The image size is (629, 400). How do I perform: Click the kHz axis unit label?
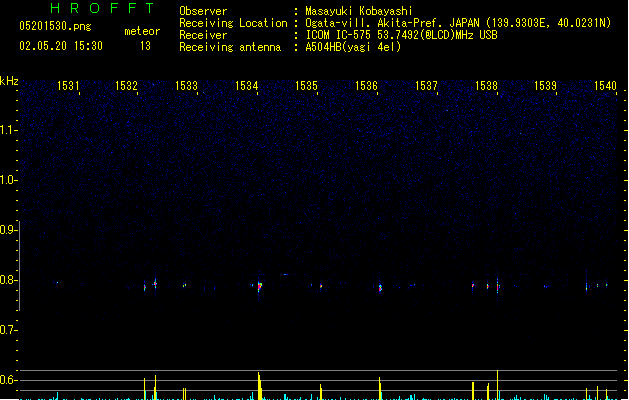pos(9,81)
